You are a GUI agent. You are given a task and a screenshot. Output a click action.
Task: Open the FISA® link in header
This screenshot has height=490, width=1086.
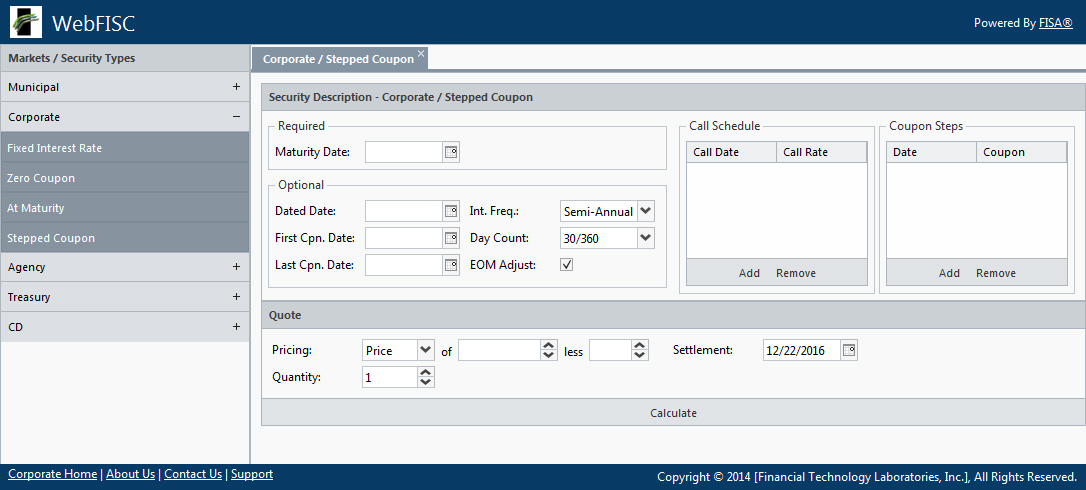1055,23
